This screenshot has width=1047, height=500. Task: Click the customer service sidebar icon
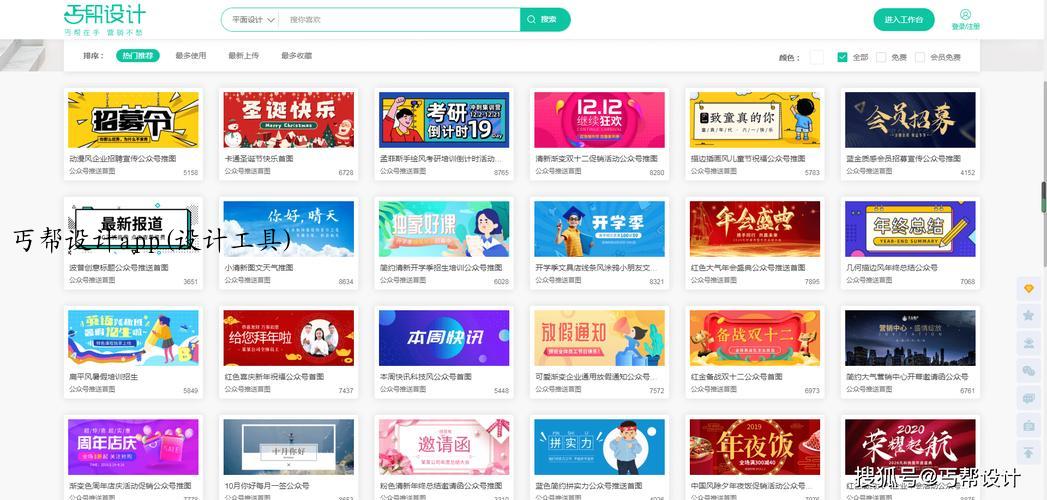(1028, 343)
